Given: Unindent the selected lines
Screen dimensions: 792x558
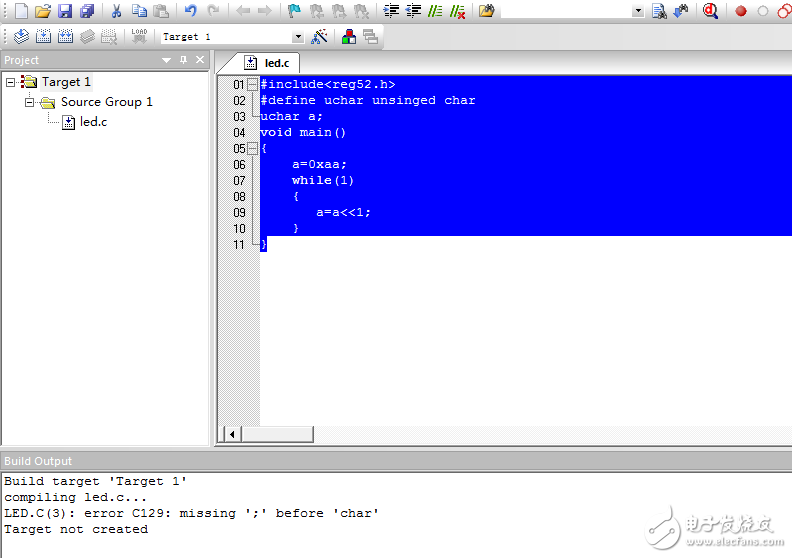Looking at the screenshot, I should [413, 11].
